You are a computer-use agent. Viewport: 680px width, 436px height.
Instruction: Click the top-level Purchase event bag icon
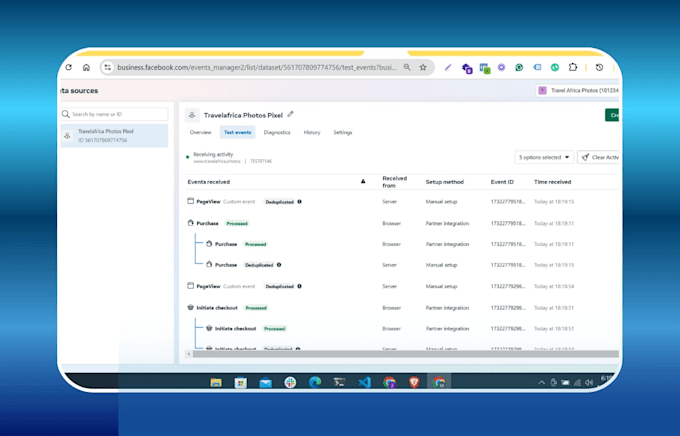[x=190, y=223]
